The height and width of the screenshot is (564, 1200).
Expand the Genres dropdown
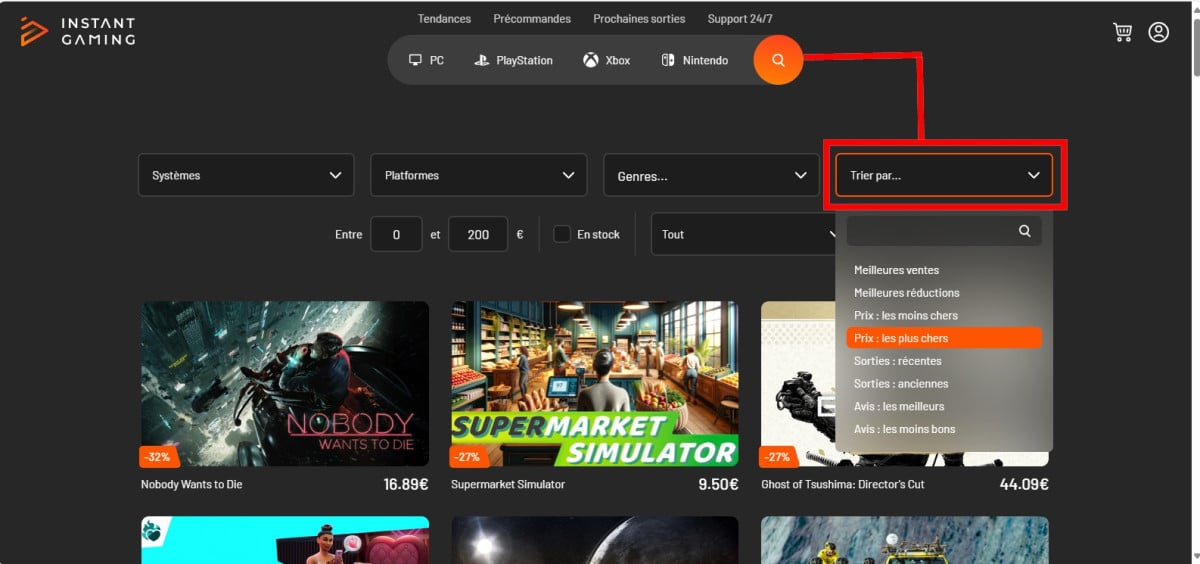point(711,175)
